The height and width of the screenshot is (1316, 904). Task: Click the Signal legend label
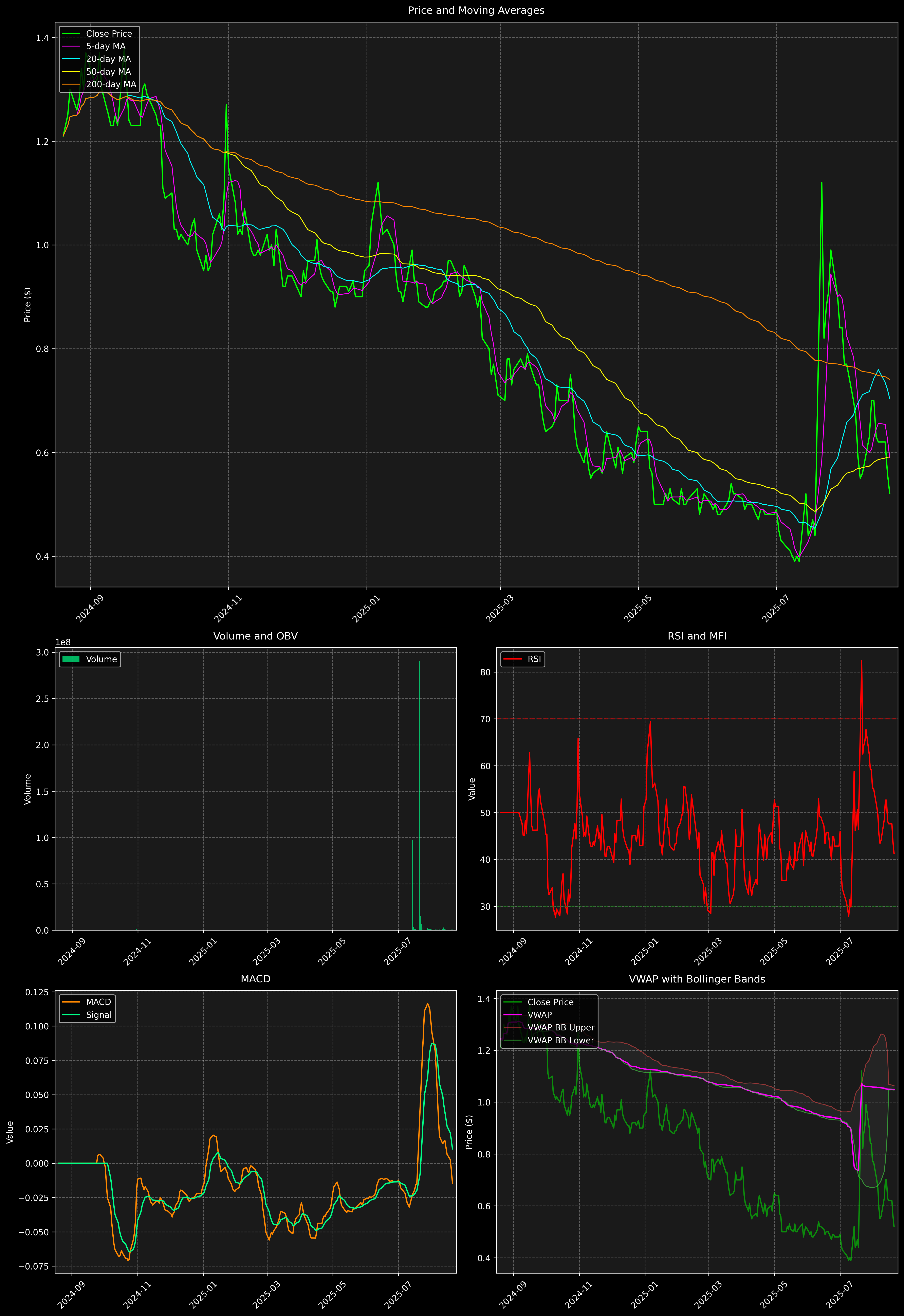pyautogui.click(x=98, y=1015)
